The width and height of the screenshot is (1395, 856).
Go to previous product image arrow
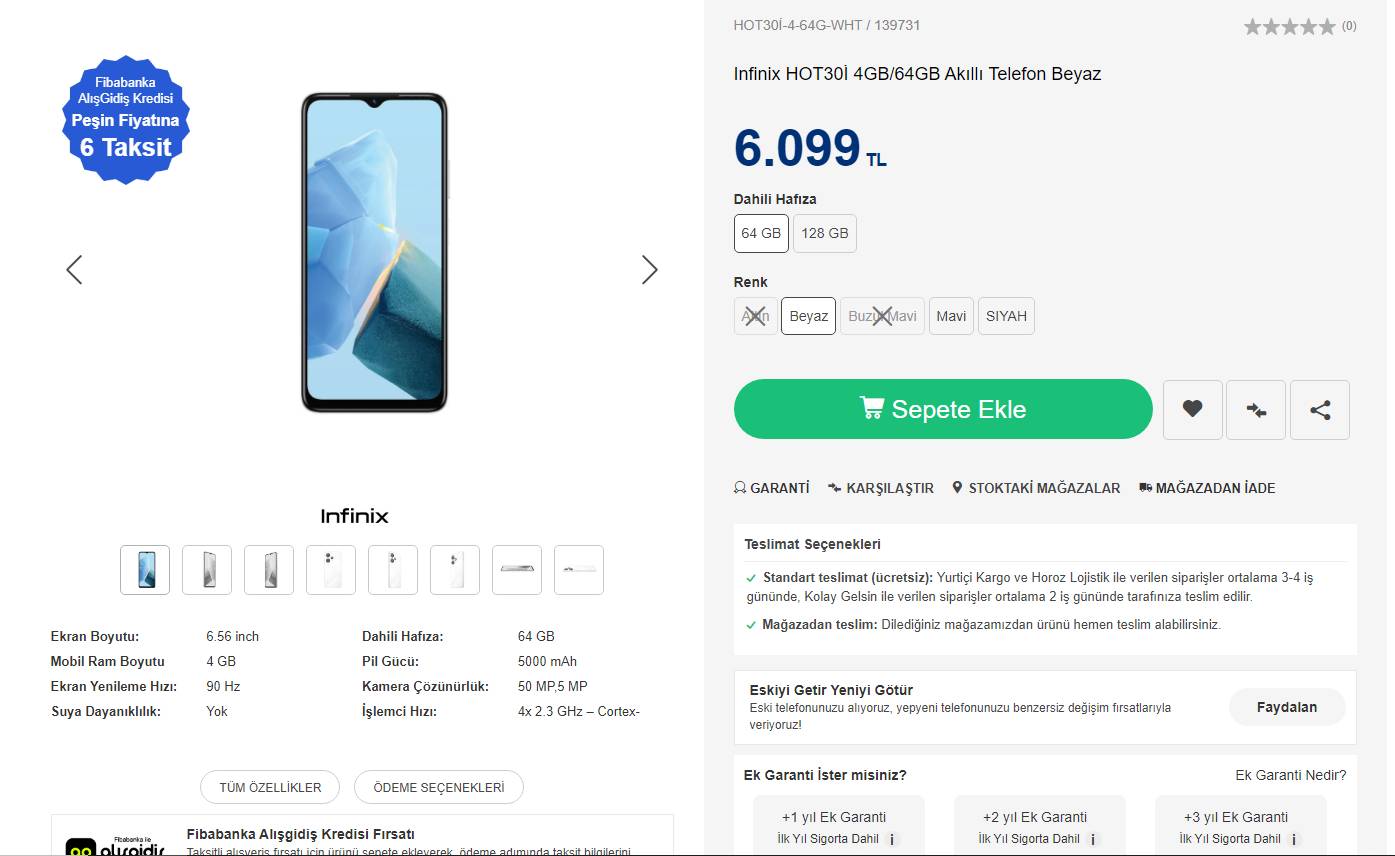click(x=74, y=269)
